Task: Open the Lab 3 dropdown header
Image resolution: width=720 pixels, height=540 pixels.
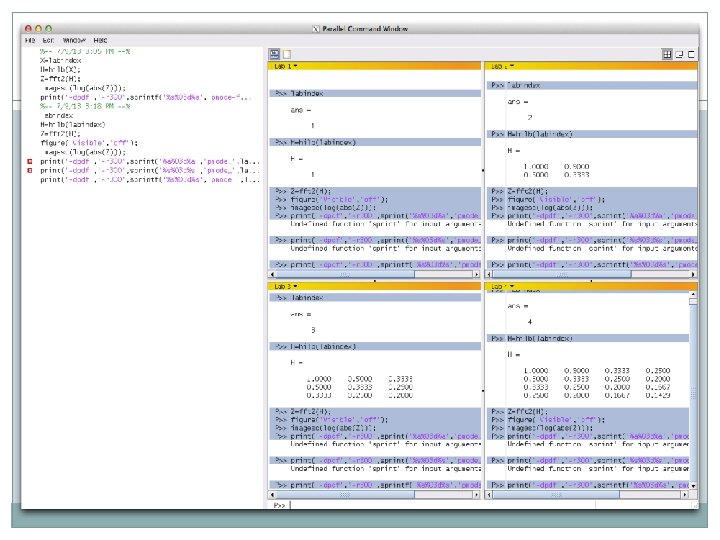Action: (x=284, y=286)
